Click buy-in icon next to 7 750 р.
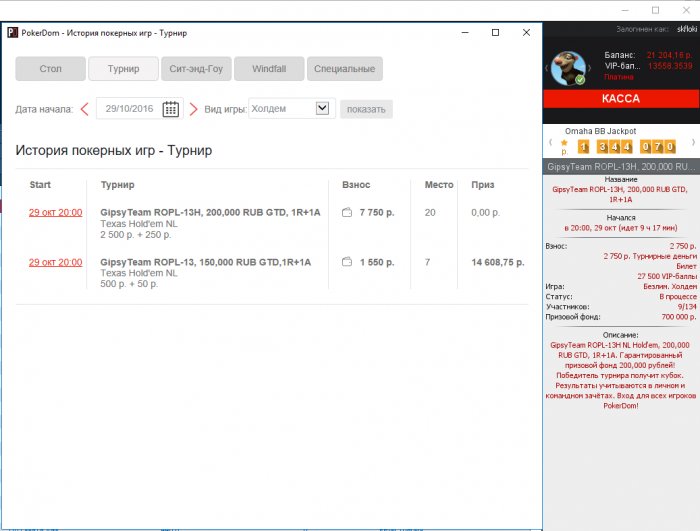 pyautogui.click(x=347, y=212)
